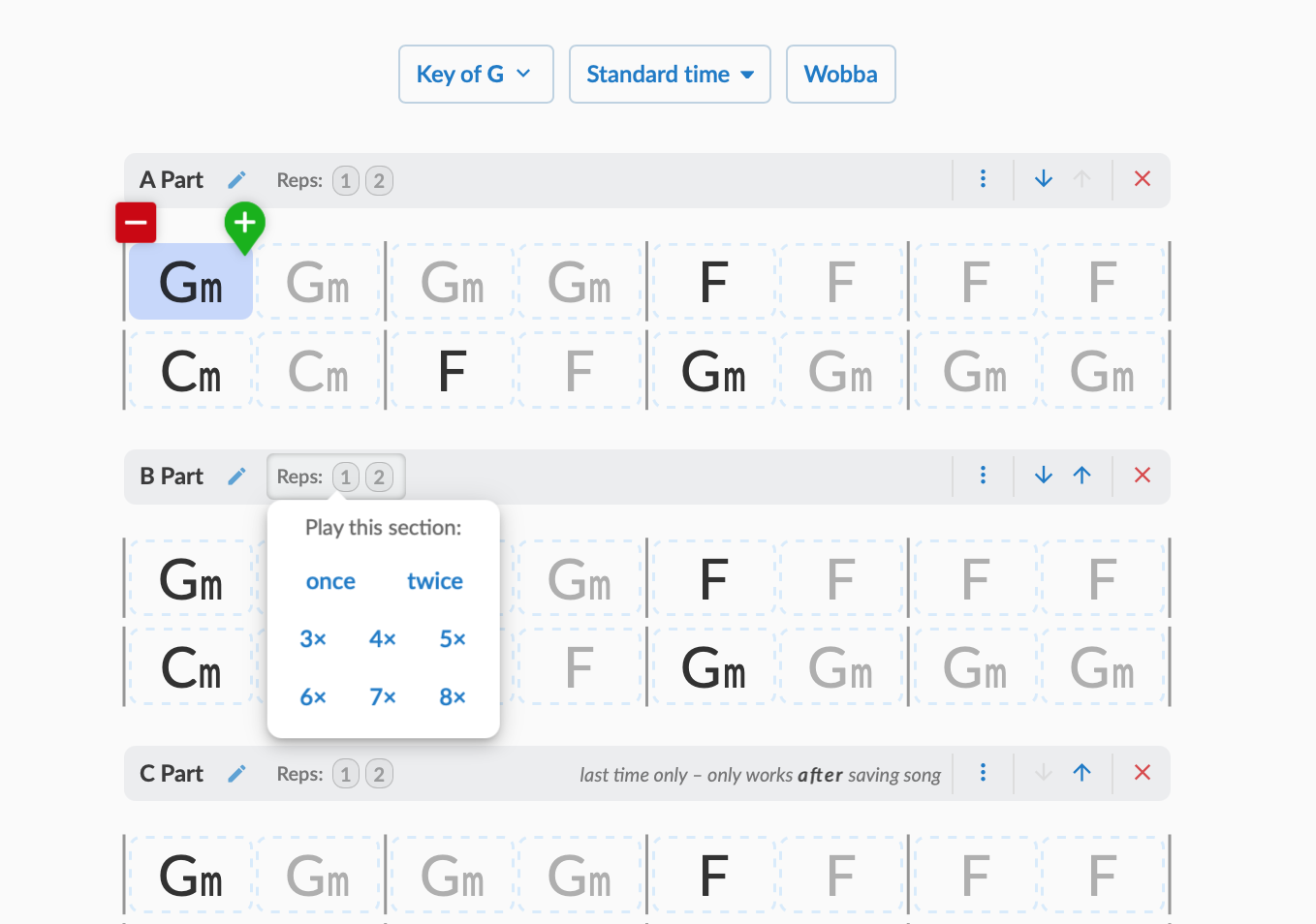The image size is (1316, 924).
Task: Delete the B Part with red X
Action: coord(1143,476)
